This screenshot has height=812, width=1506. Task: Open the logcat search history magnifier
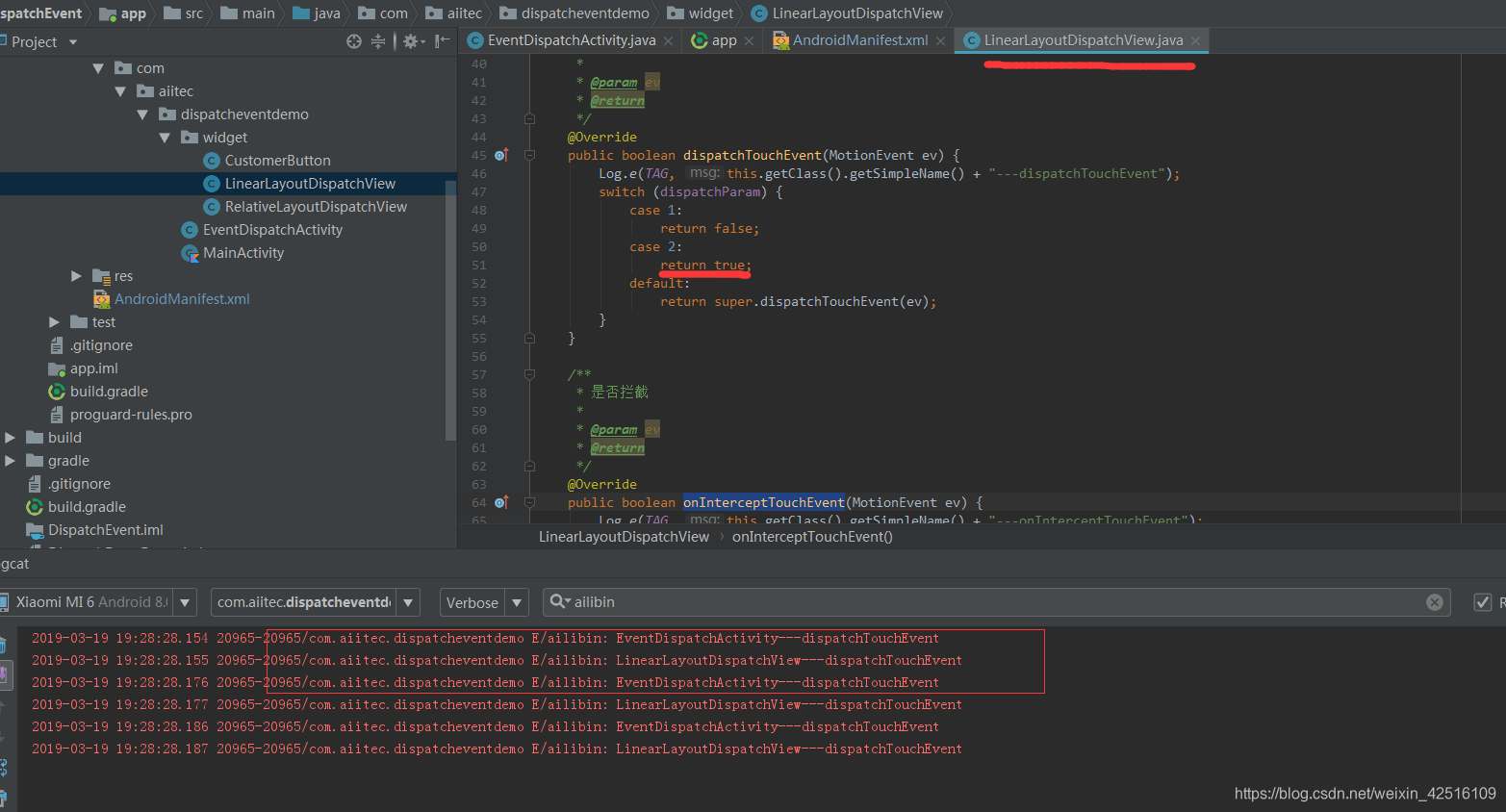coord(559,601)
